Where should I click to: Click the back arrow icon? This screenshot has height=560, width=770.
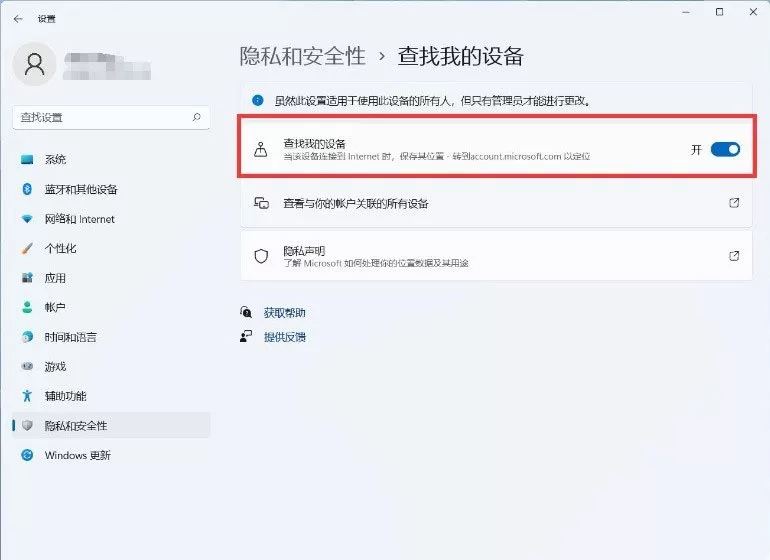coord(18,19)
